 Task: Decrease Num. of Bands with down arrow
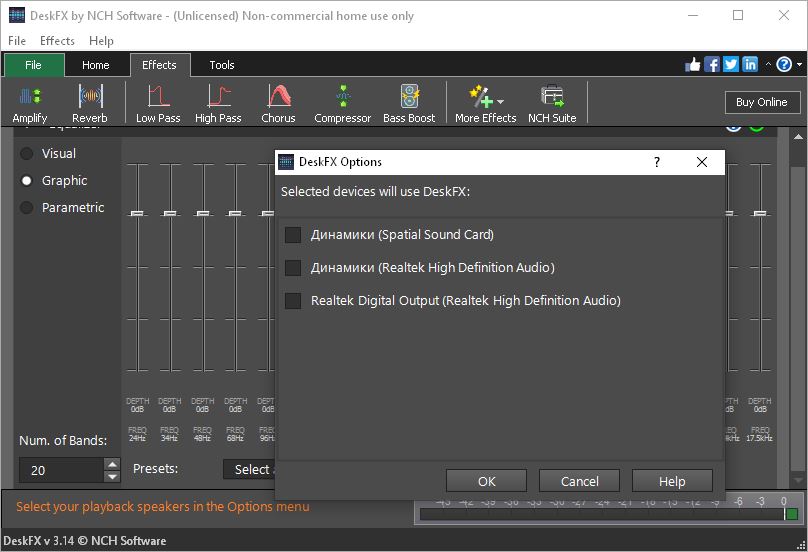[x=112, y=476]
